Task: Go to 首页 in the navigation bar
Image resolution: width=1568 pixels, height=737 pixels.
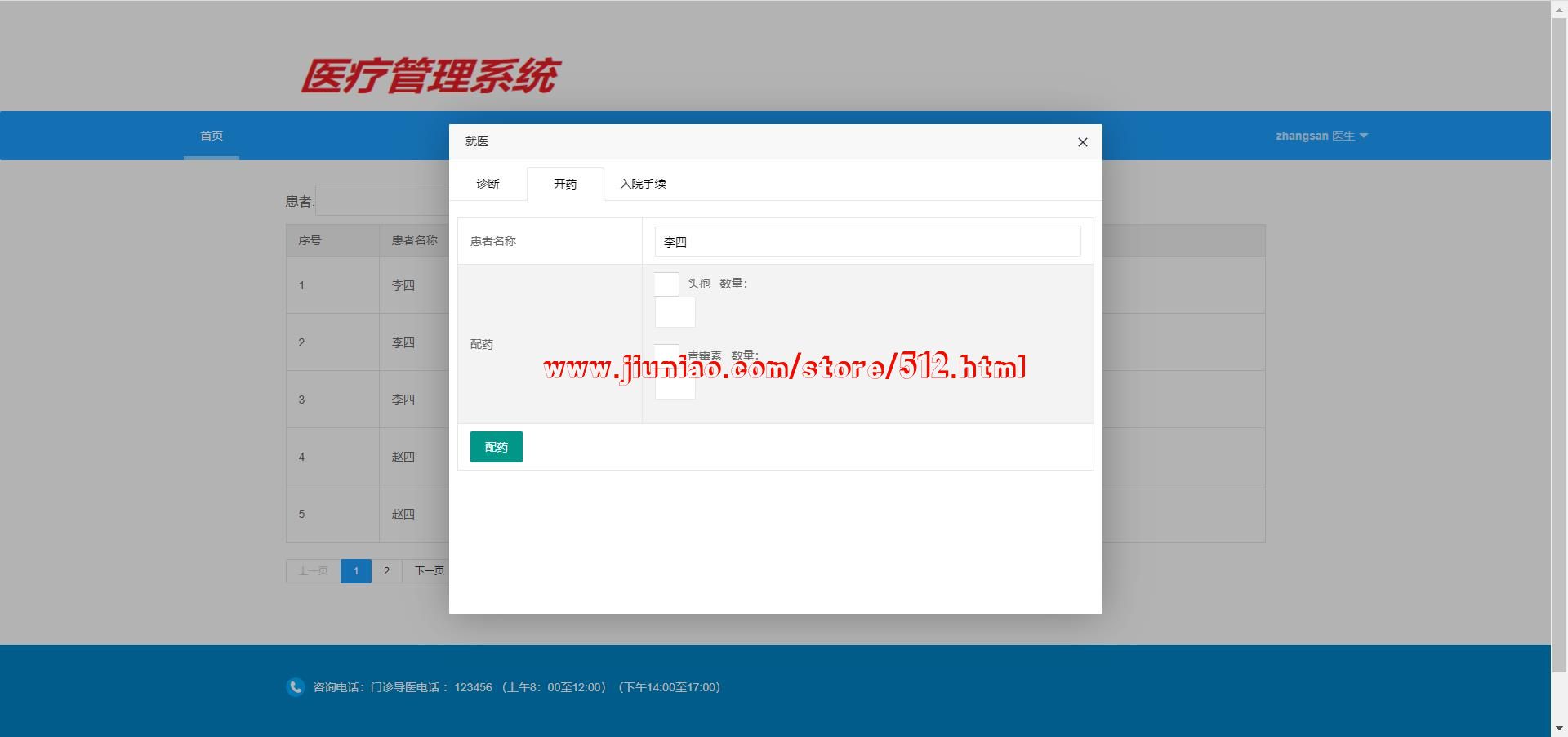Action: click(x=212, y=136)
